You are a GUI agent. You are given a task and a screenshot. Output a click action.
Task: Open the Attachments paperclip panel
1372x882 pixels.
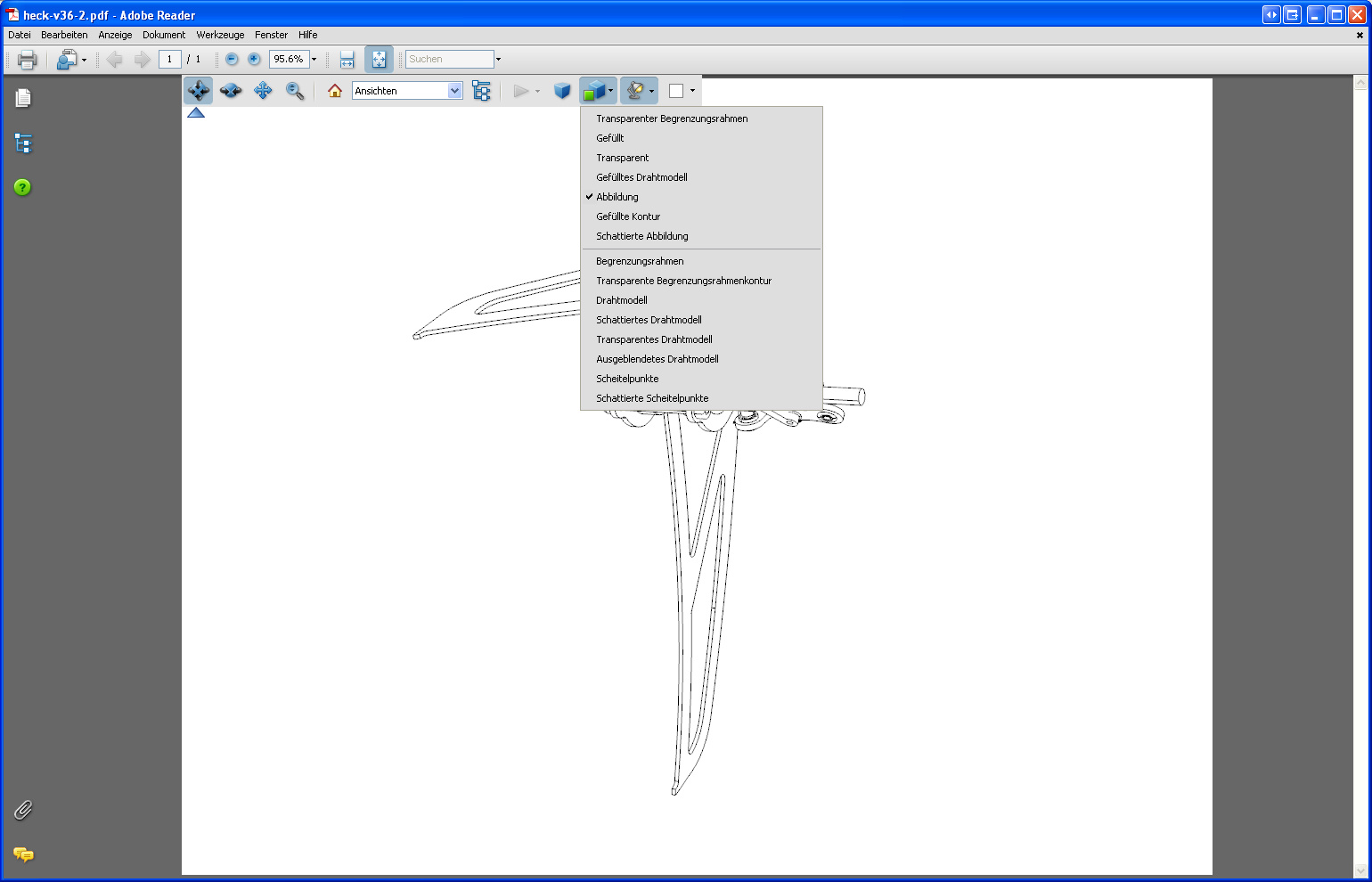[23, 810]
